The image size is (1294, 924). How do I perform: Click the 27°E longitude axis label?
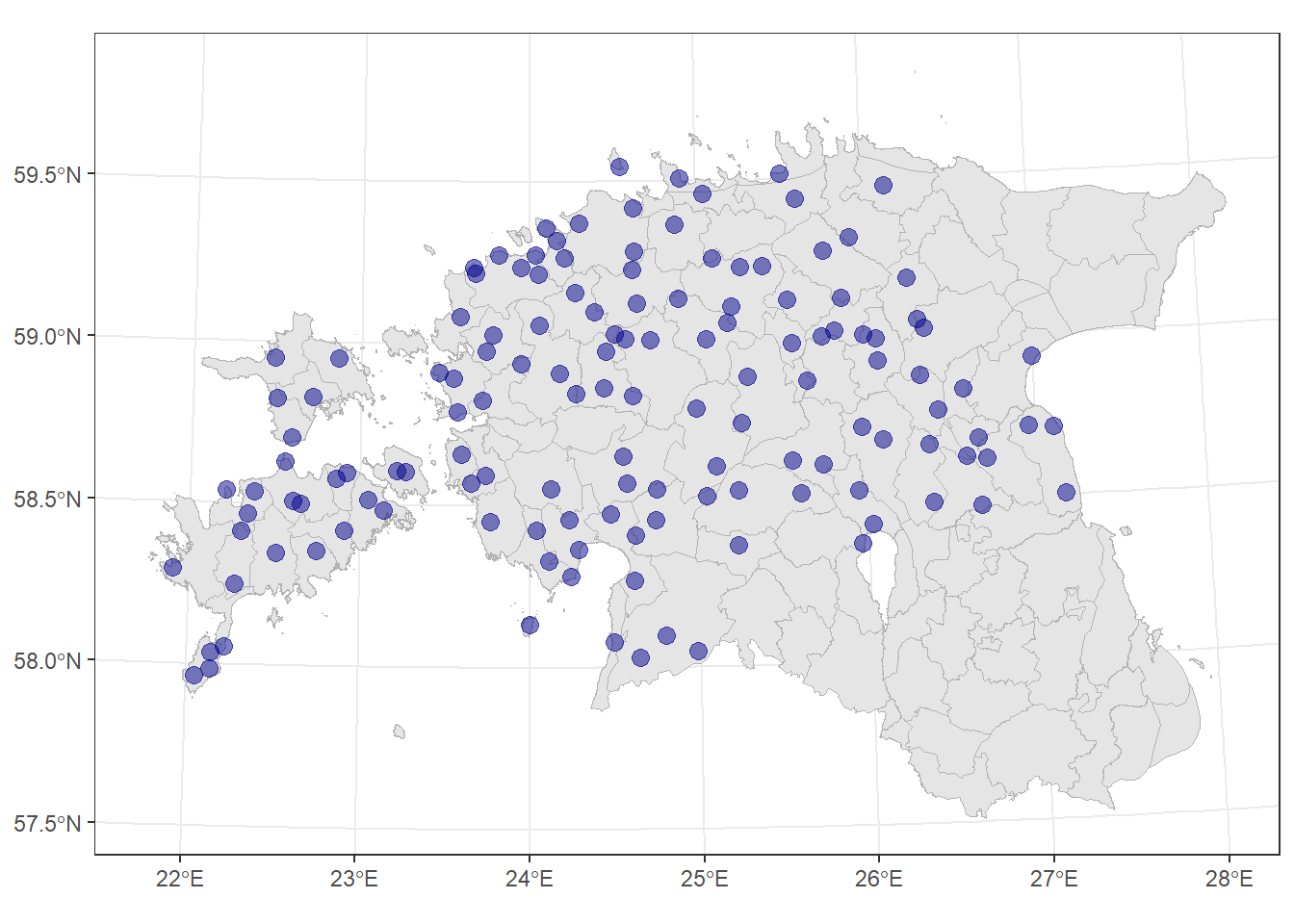click(1053, 879)
